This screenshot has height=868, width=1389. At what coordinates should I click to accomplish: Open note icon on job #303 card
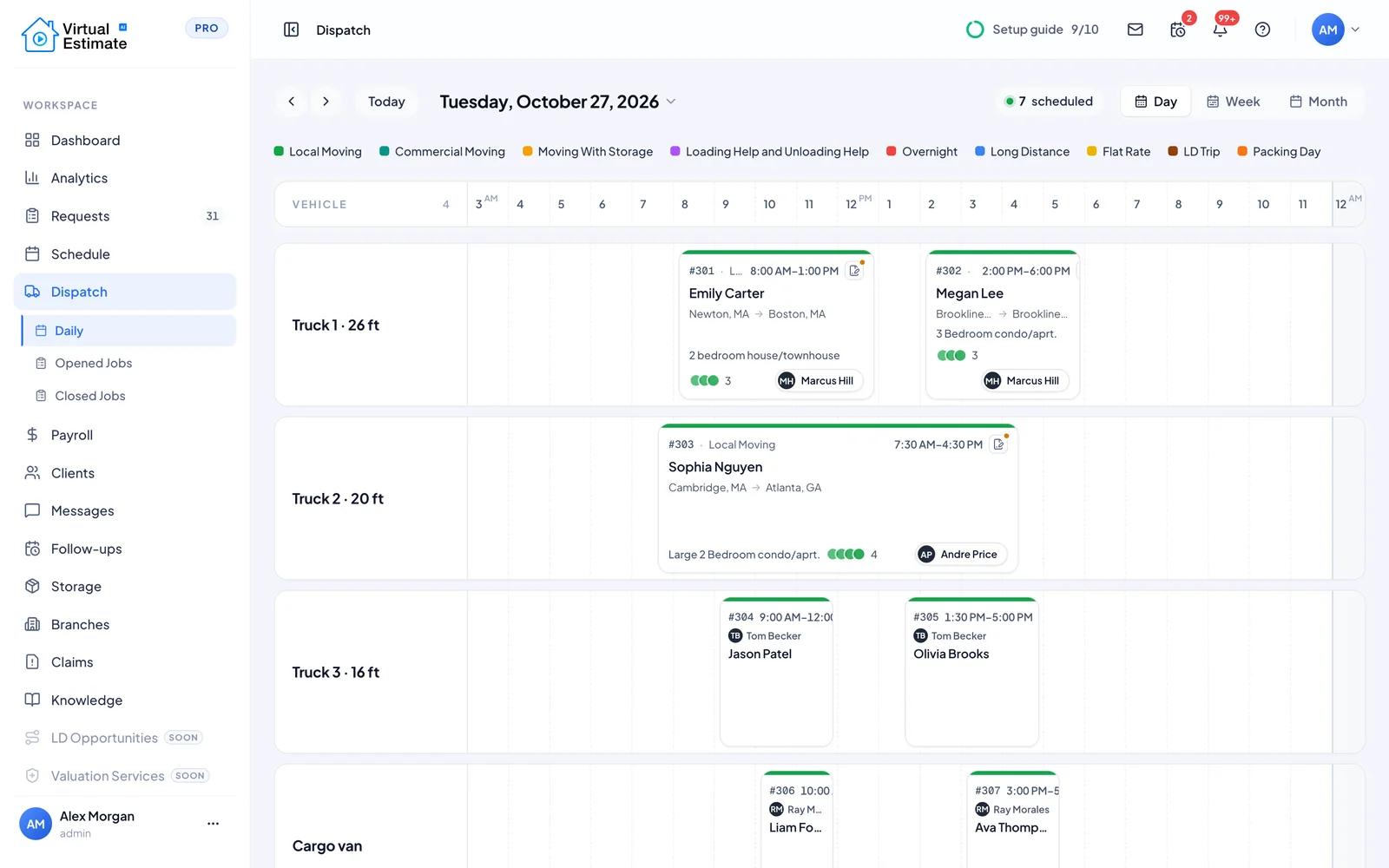tap(999, 444)
